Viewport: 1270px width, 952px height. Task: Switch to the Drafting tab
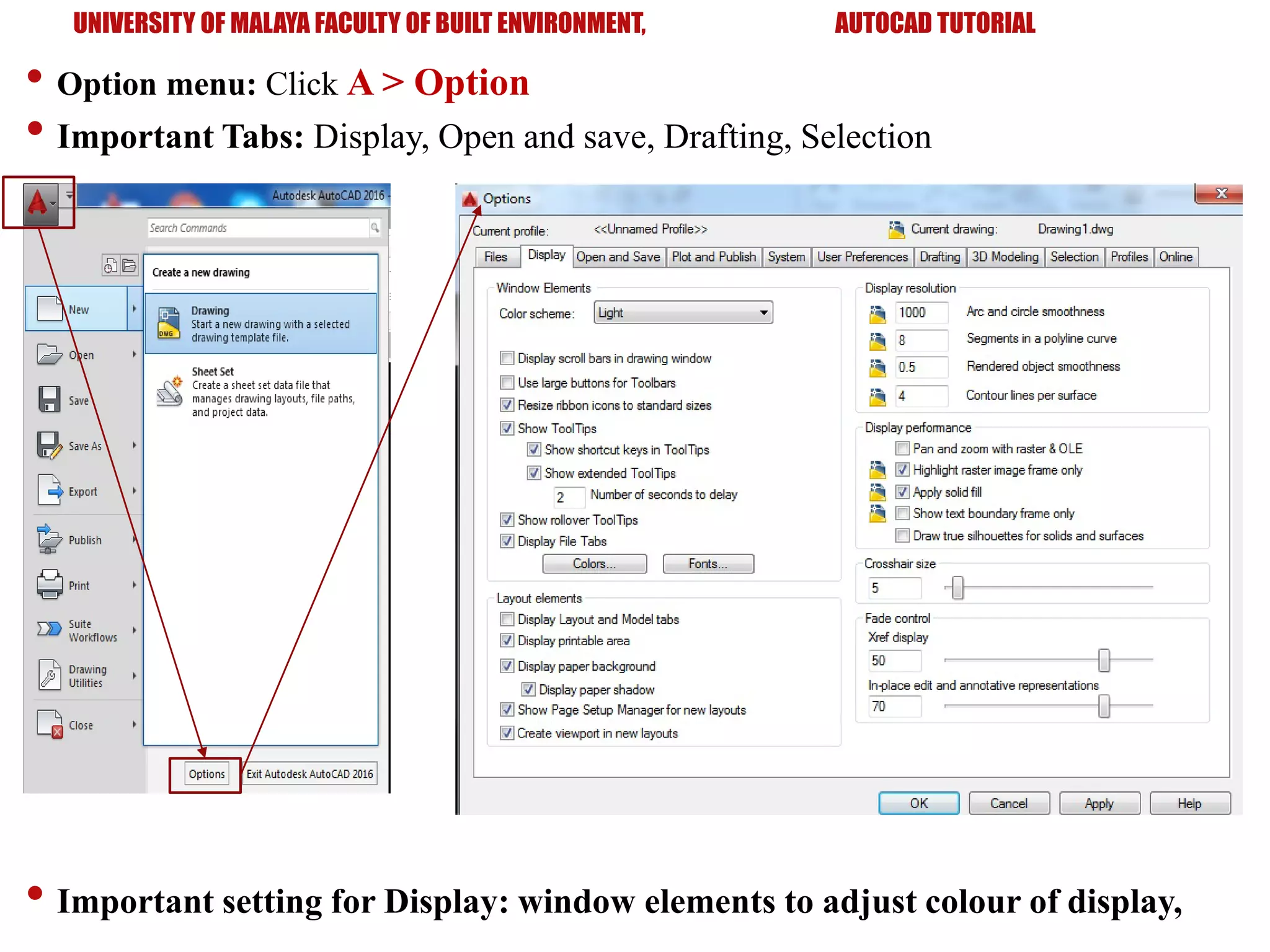[x=939, y=257]
